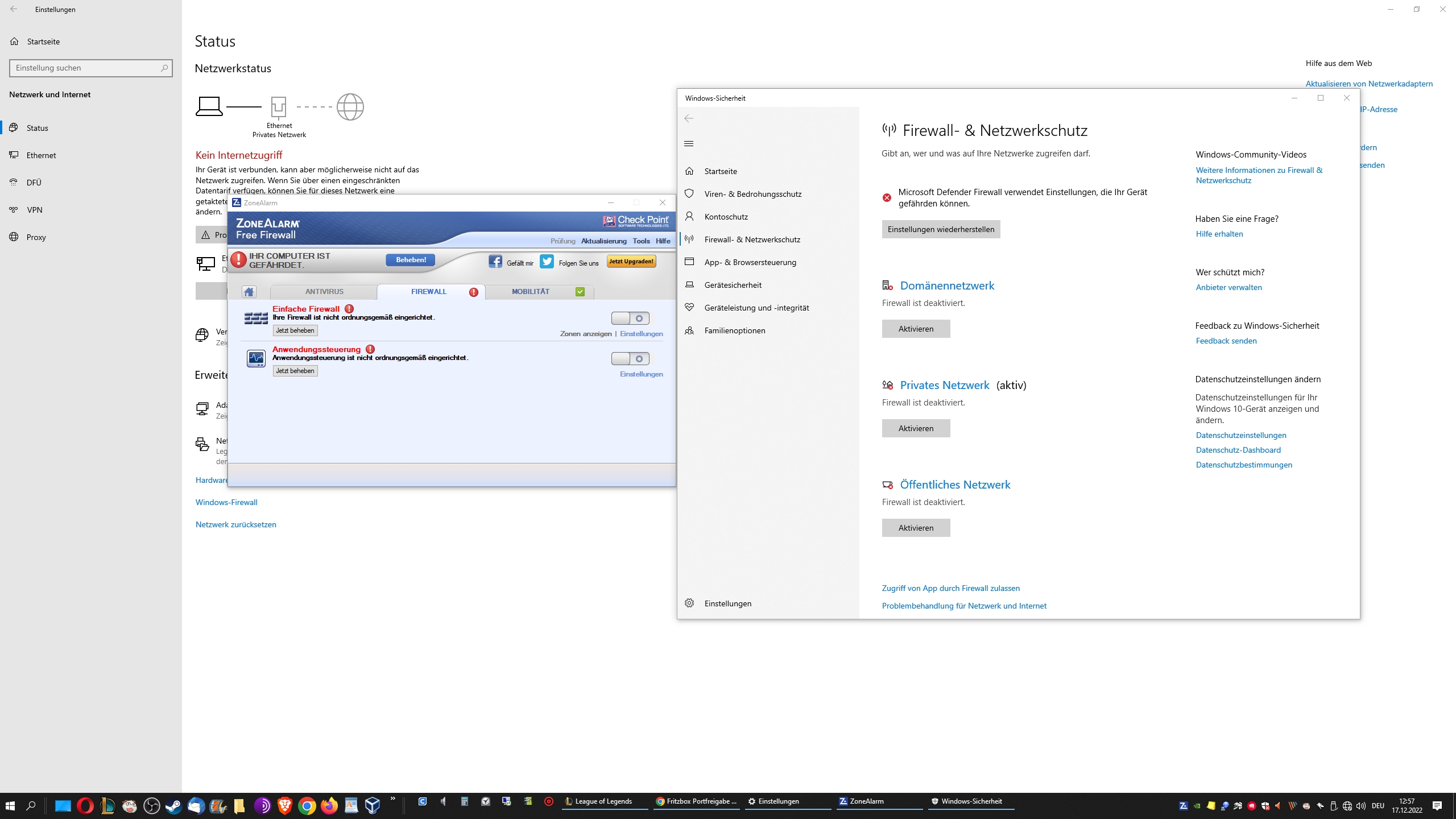Click Aktivieren under Privates Netzwerk
Screen dimensions: 1456x819
pyautogui.click(x=916, y=428)
